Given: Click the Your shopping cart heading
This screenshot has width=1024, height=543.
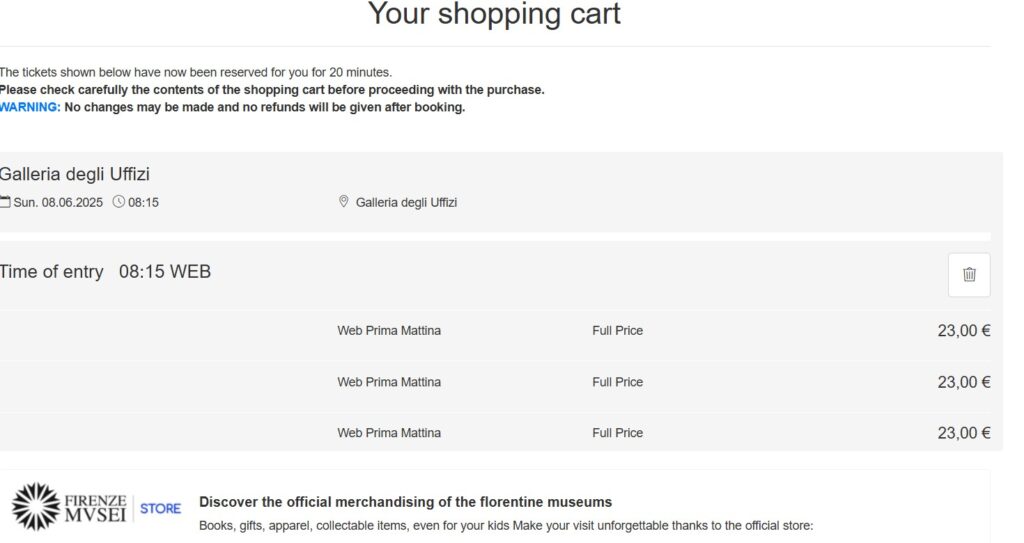Looking at the screenshot, I should click(x=494, y=13).
